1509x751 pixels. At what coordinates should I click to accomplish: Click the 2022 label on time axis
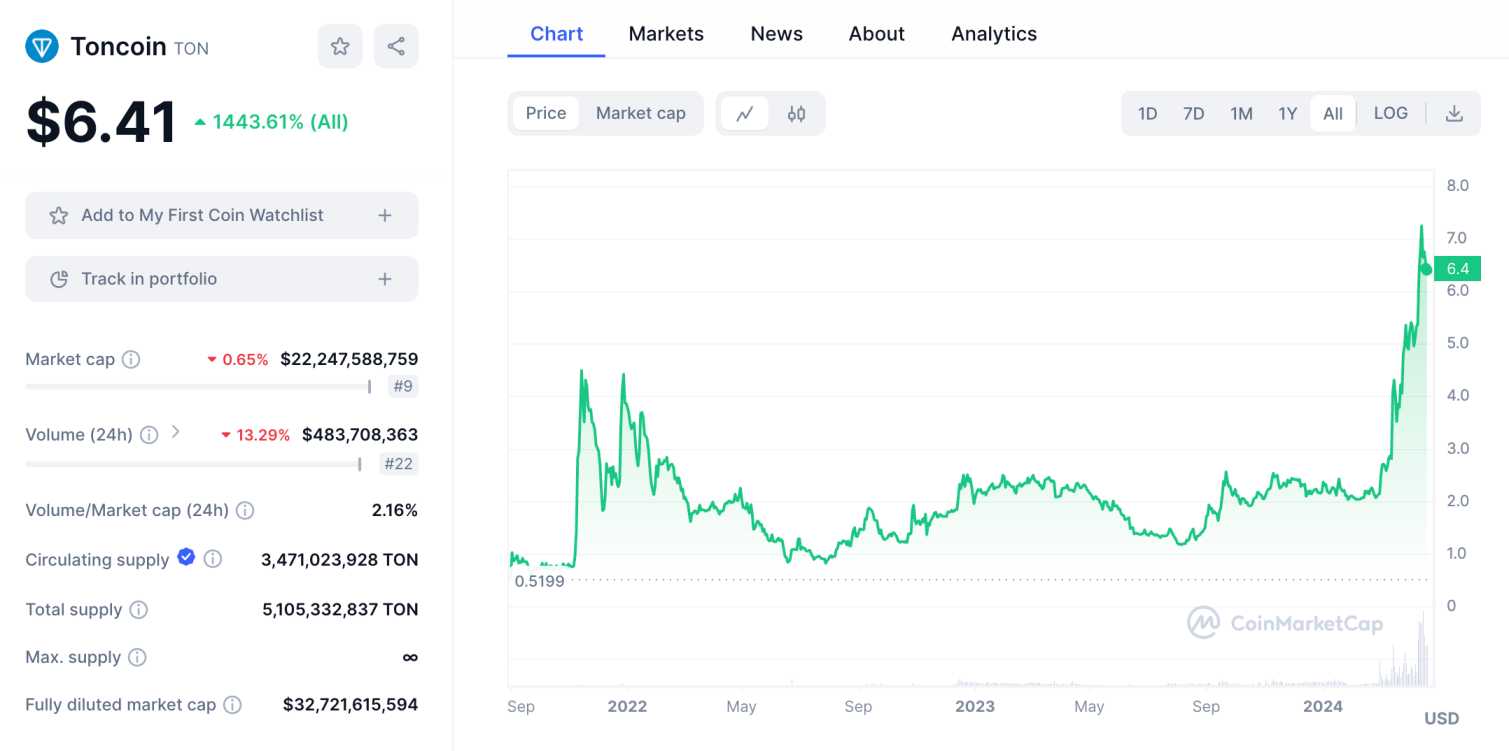tap(627, 706)
